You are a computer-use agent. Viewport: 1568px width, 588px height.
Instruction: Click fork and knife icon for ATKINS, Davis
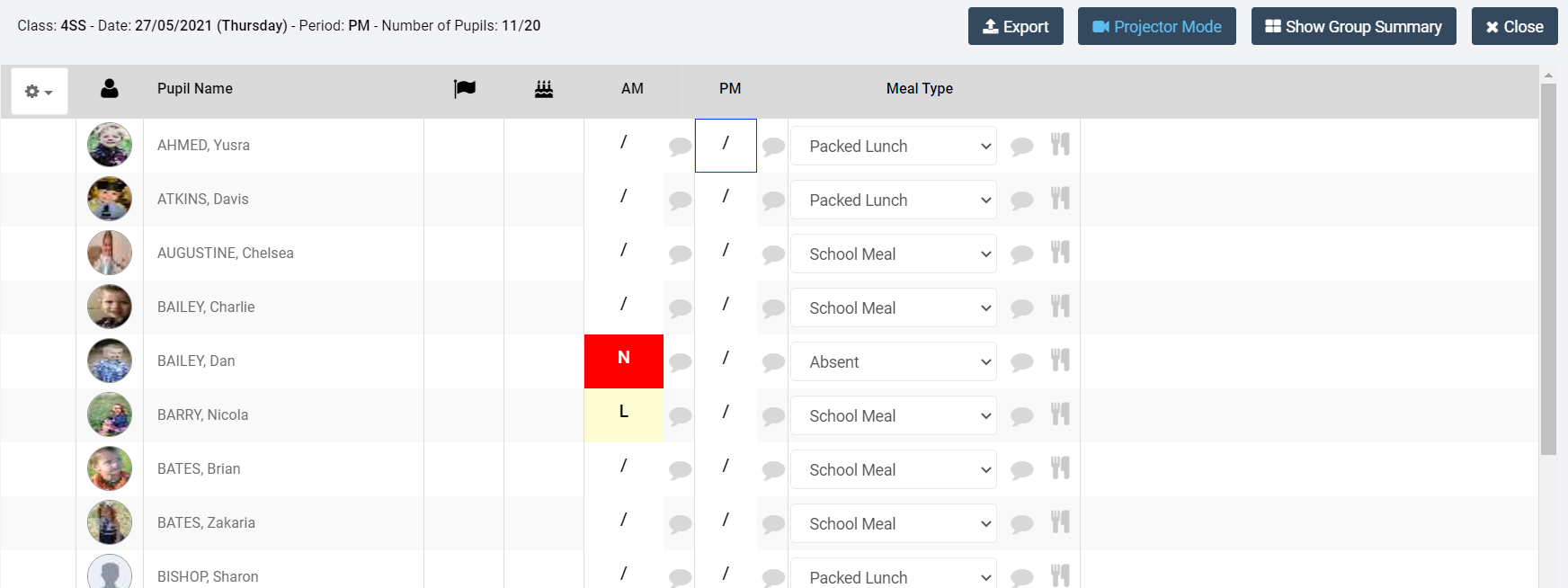(1060, 199)
